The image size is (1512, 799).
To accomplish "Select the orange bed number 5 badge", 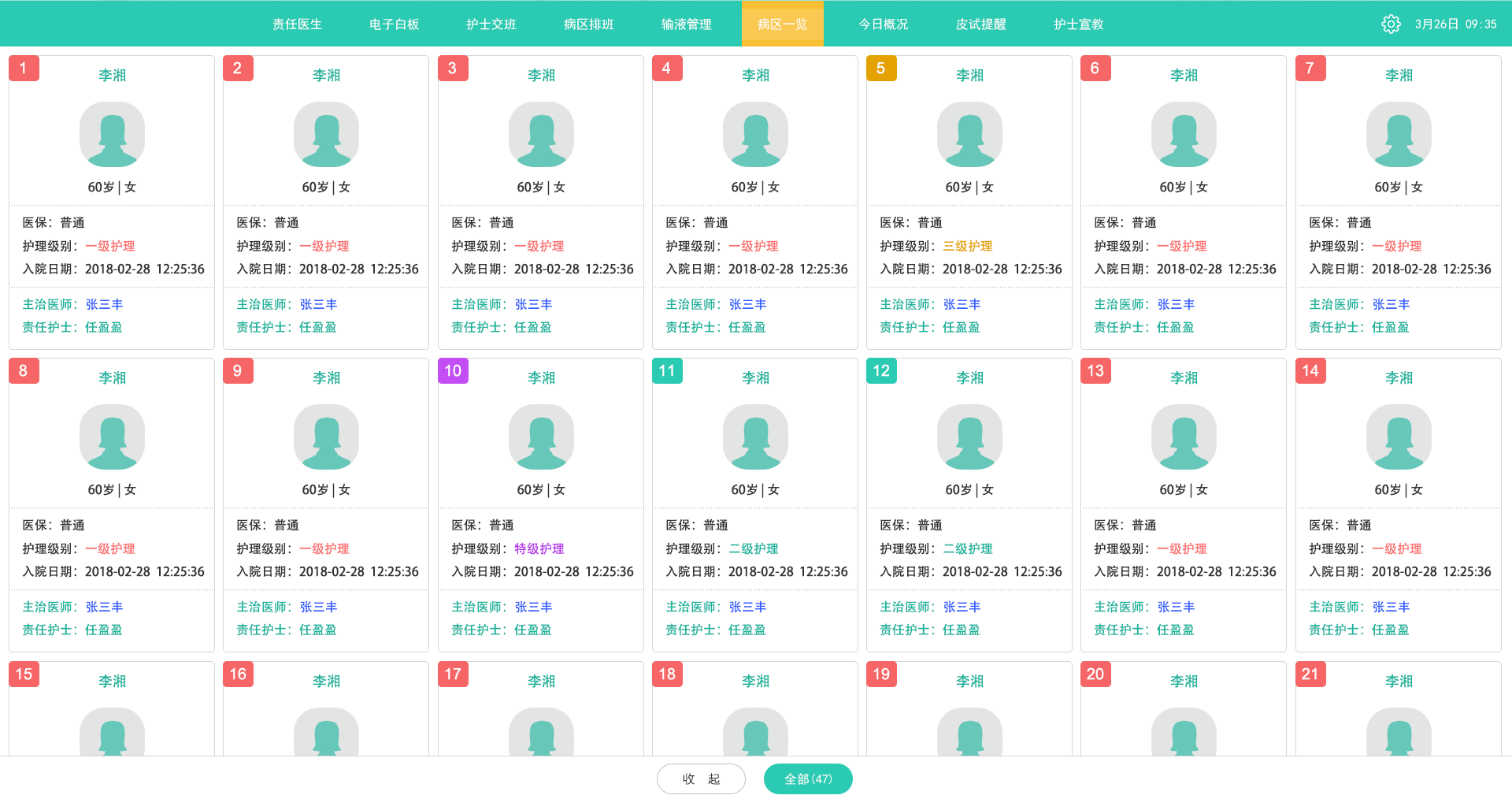I will click(881, 68).
